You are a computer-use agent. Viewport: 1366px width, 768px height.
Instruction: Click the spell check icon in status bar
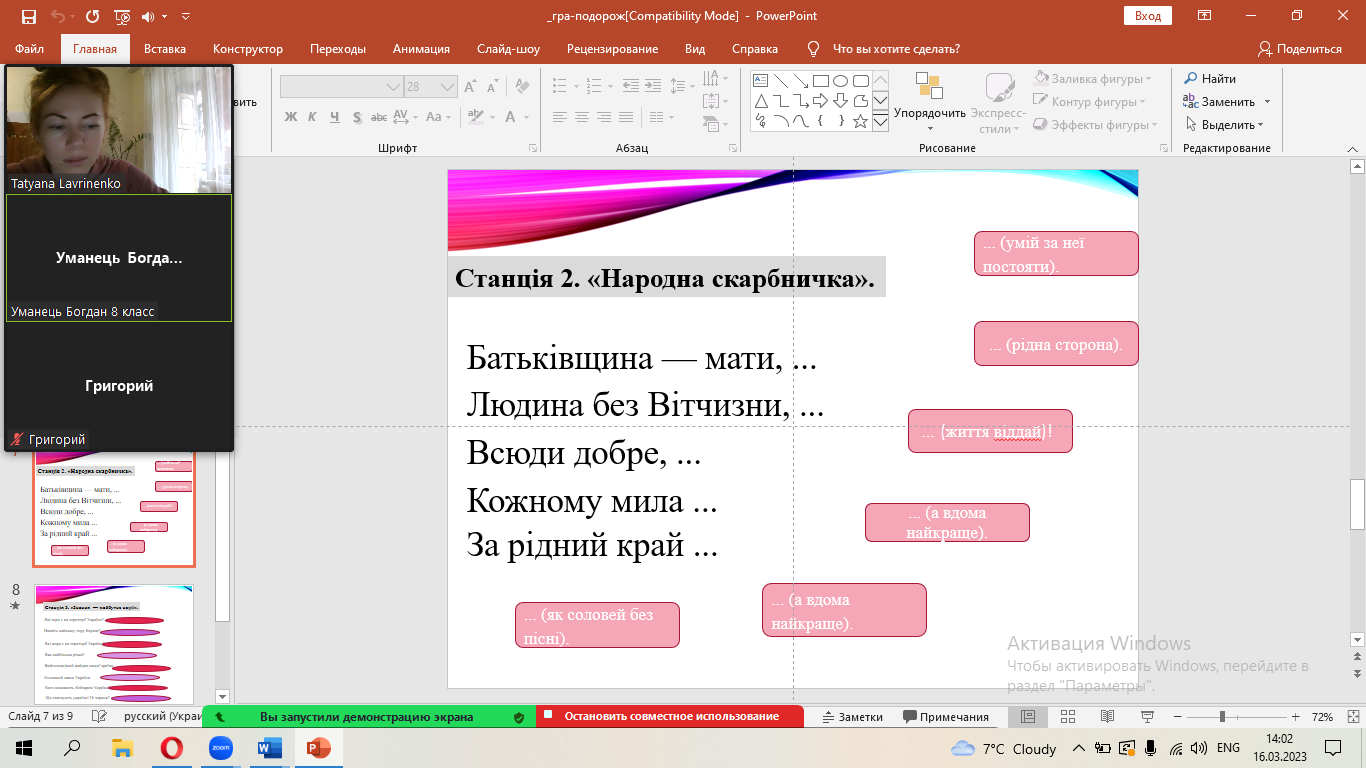point(97,717)
